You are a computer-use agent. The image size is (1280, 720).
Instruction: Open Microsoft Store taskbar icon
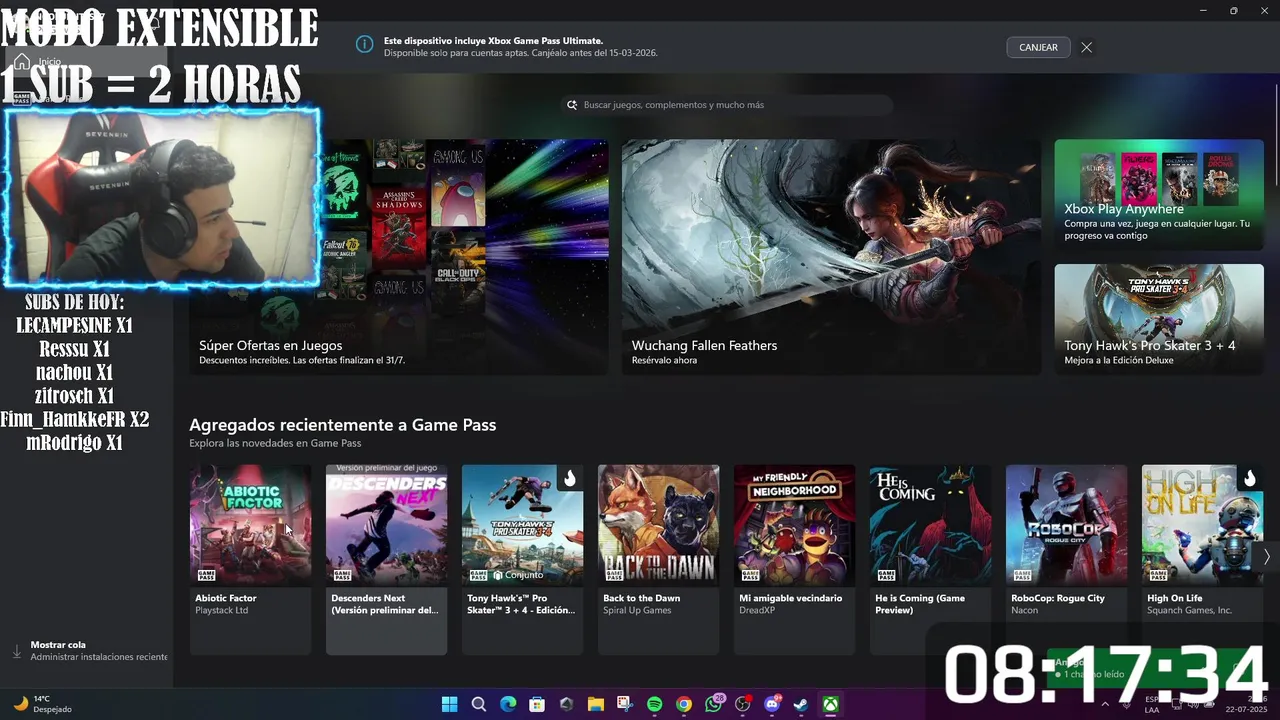point(537,704)
